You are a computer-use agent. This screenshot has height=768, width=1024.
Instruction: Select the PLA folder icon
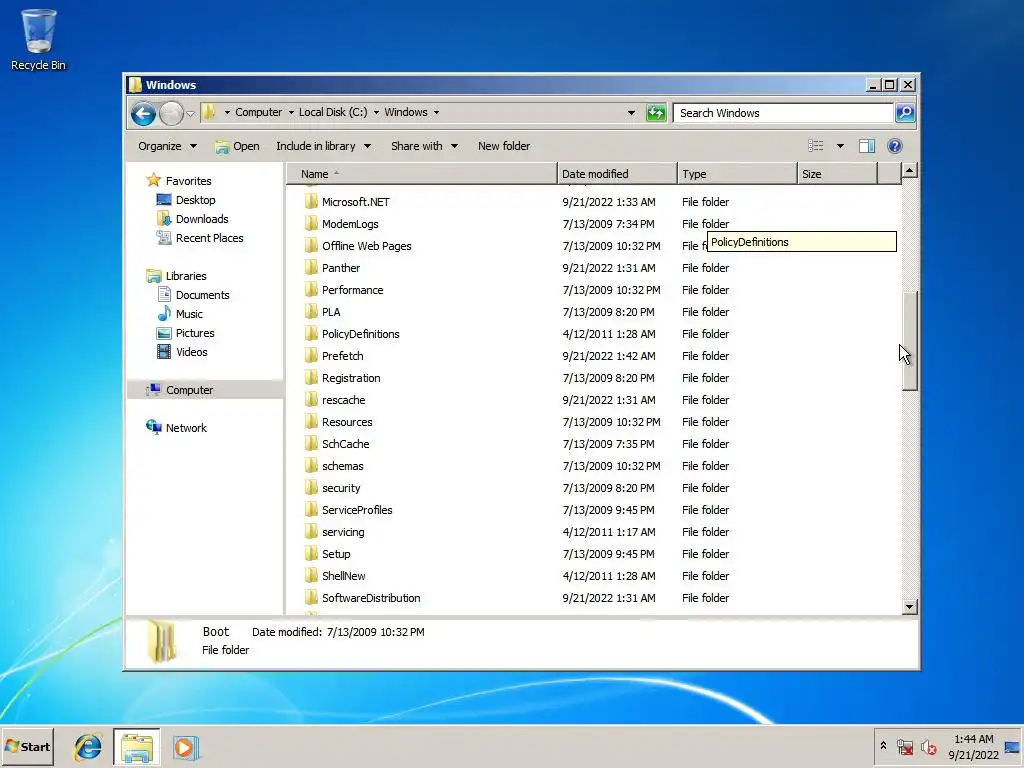[311, 312]
